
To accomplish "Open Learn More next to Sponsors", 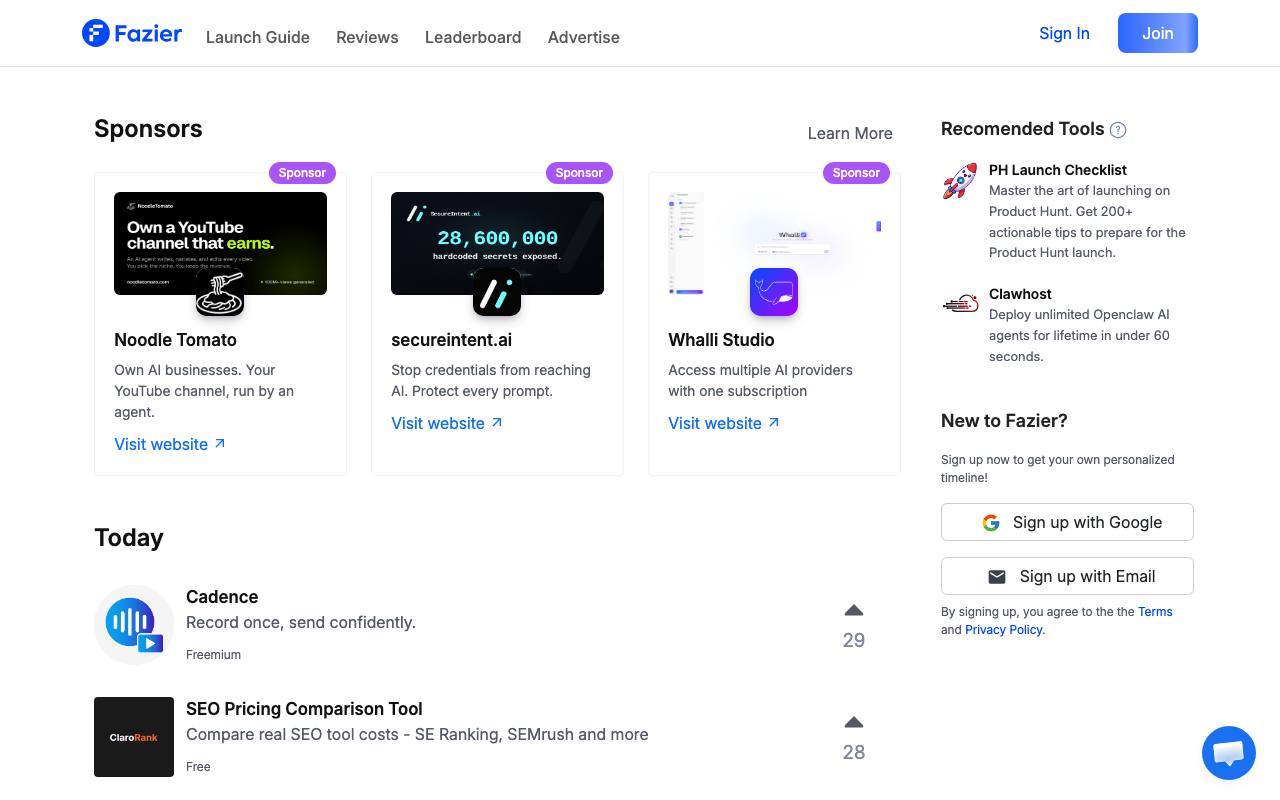I will click(850, 133).
